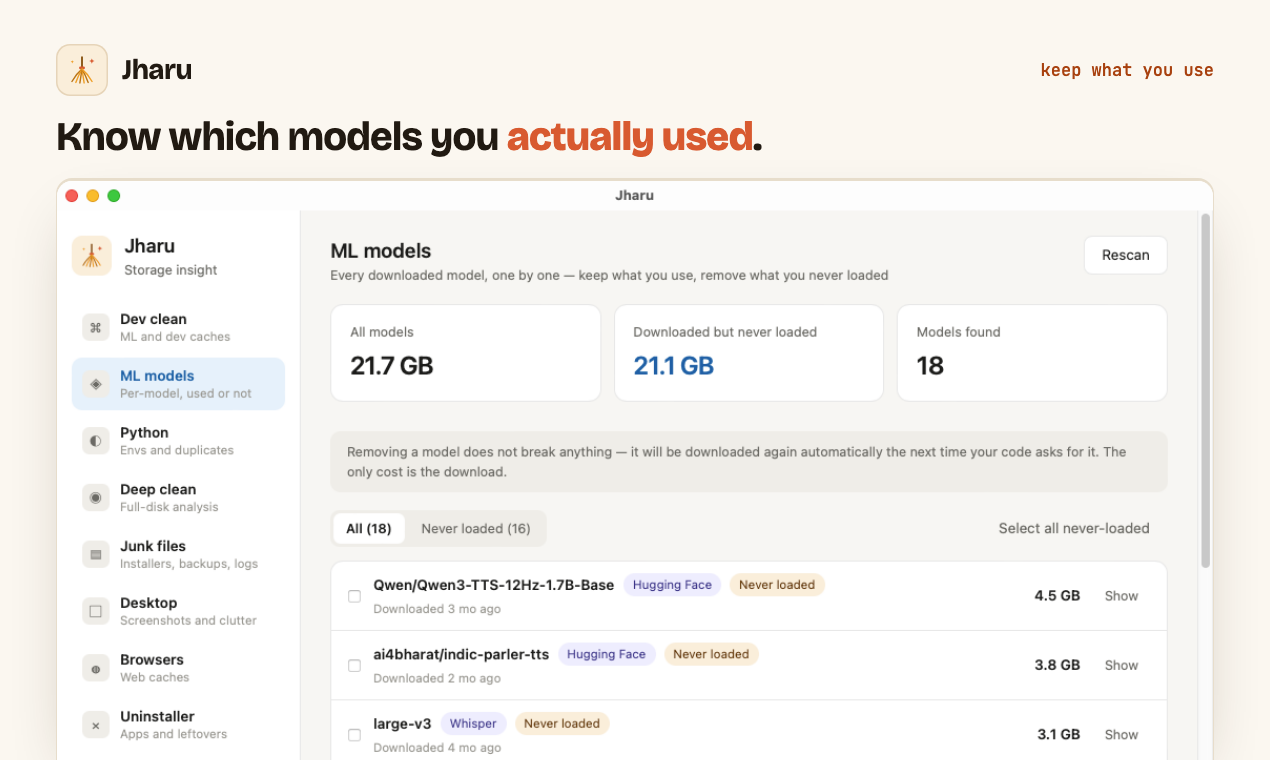
Task: Tick checkbox for ai4bharat/indic-parler-tts model
Action: (354, 665)
